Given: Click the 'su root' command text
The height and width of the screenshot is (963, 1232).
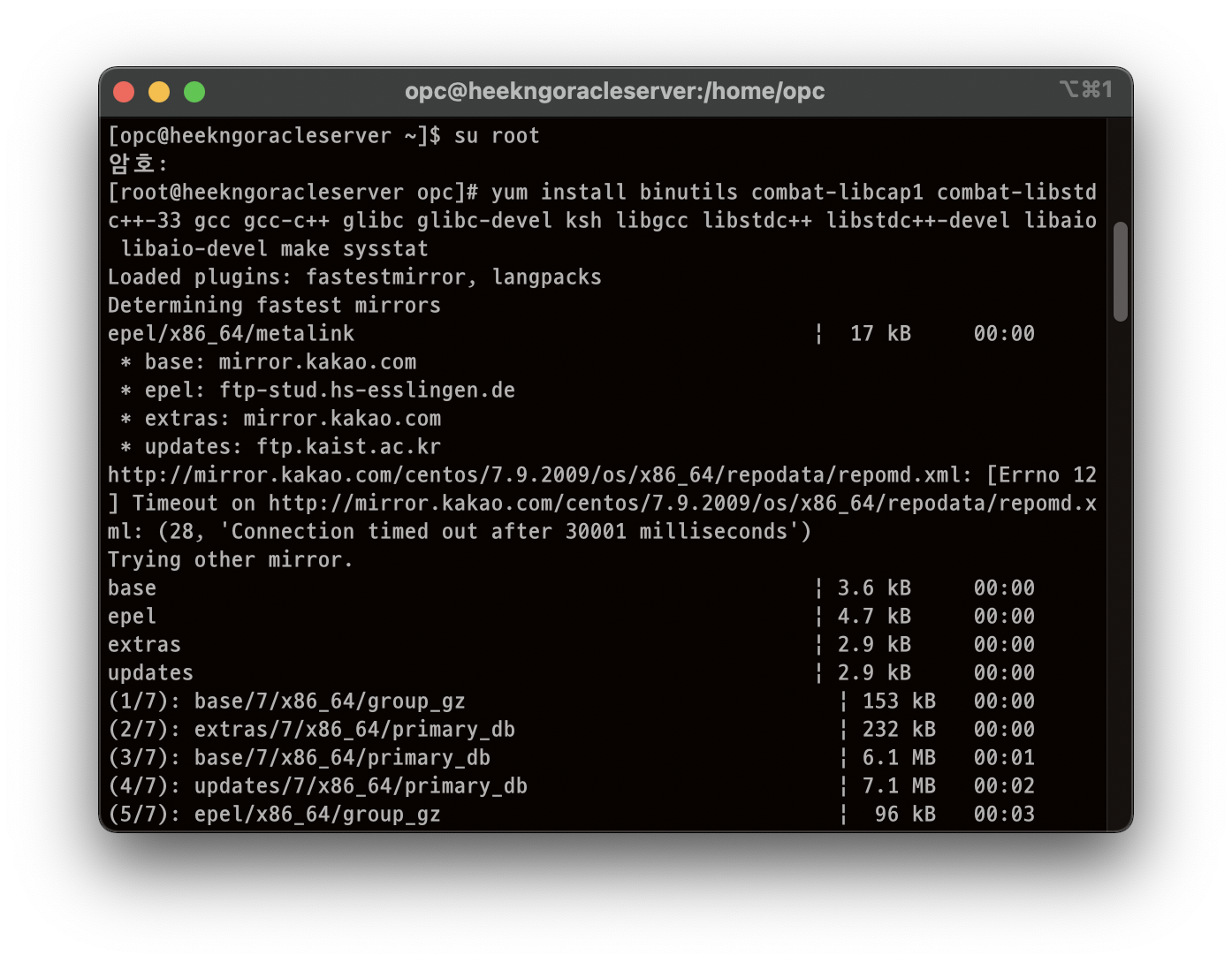Looking at the screenshot, I should [497, 136].
